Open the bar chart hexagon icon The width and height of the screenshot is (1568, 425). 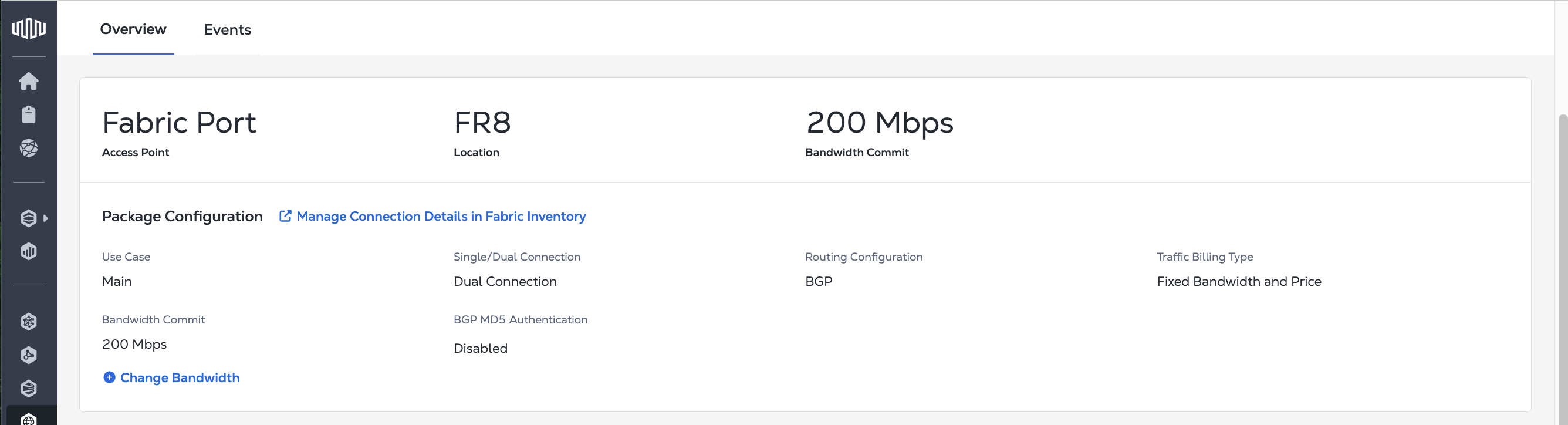(x=29, y=251)
